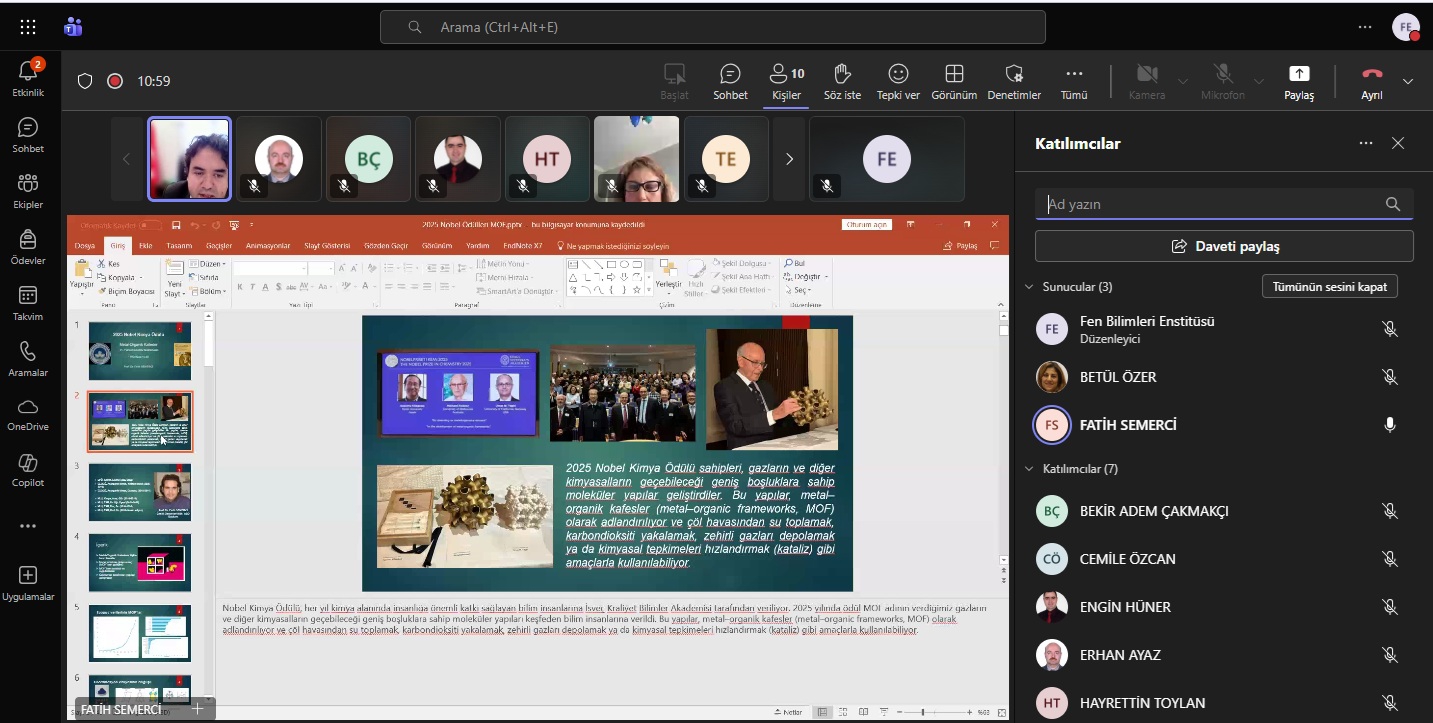
Task: Open dropdown arrow next to Ayrıl
Action: pyautogui.click(x=1408, y=81)
